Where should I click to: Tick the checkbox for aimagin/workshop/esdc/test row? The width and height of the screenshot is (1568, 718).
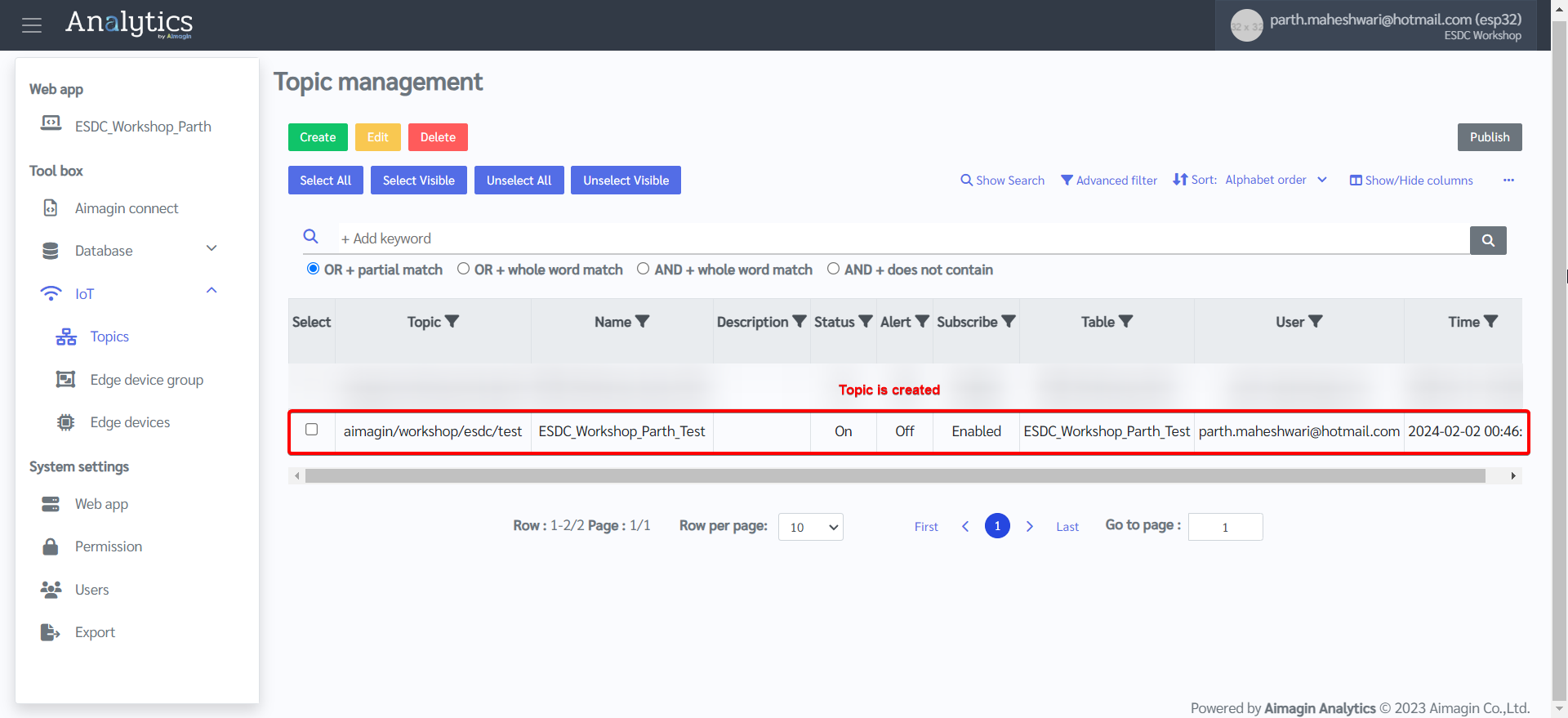(x=311, y=430)
